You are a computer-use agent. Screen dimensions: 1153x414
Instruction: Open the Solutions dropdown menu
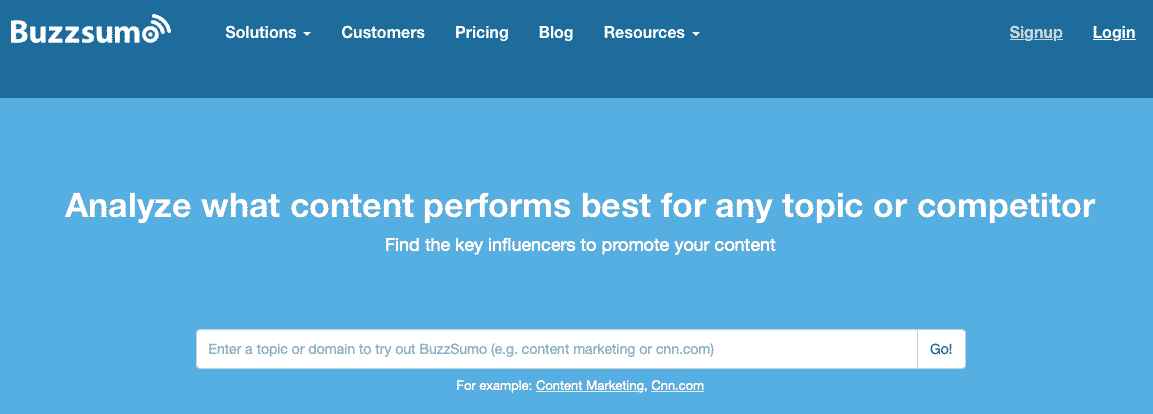[x=268, y=33]
